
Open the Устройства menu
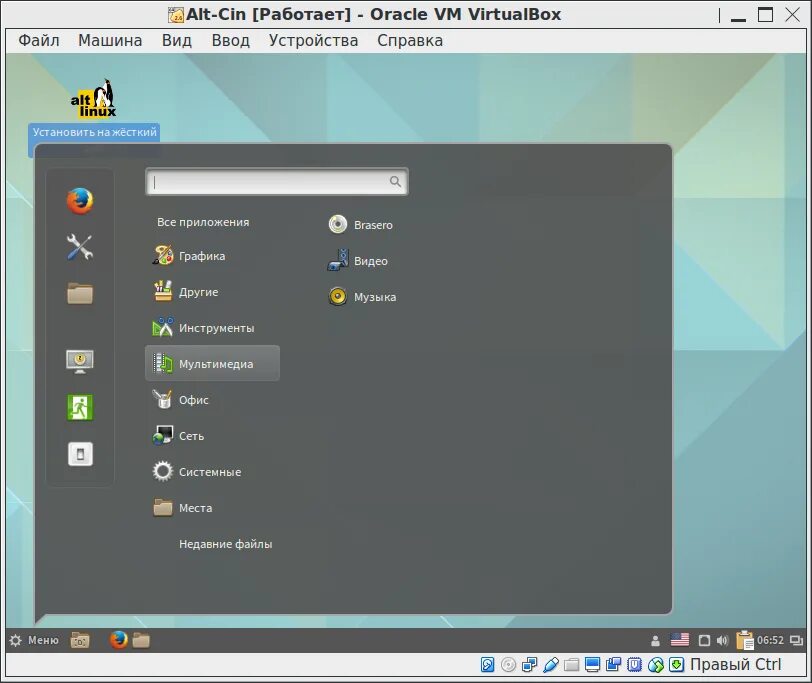coord(313,40)
